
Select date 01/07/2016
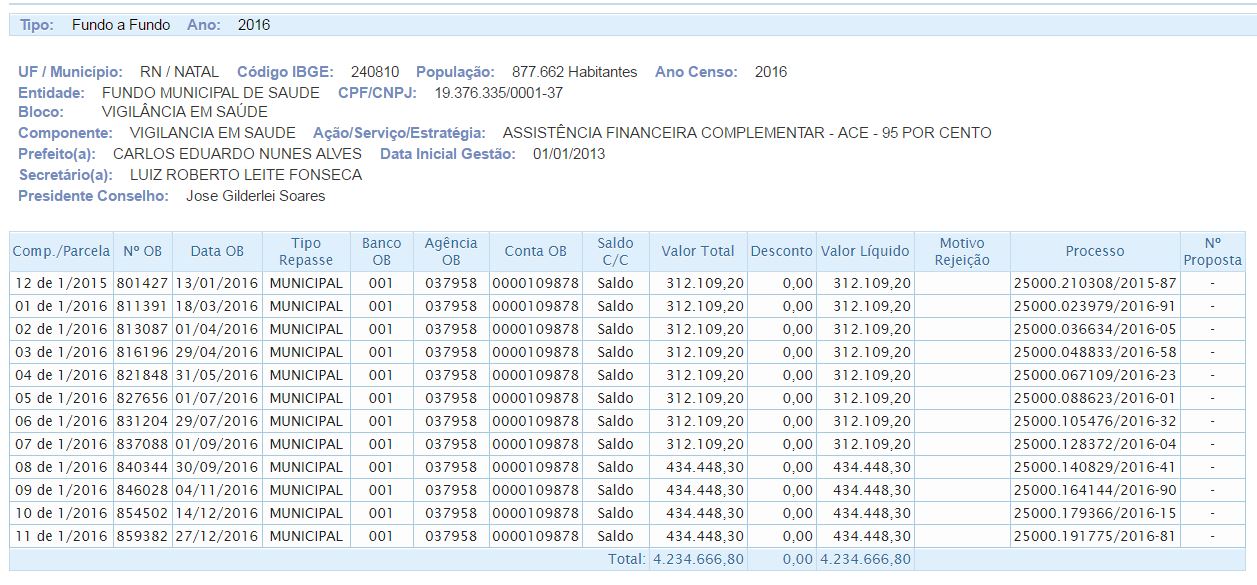(217, 398)
